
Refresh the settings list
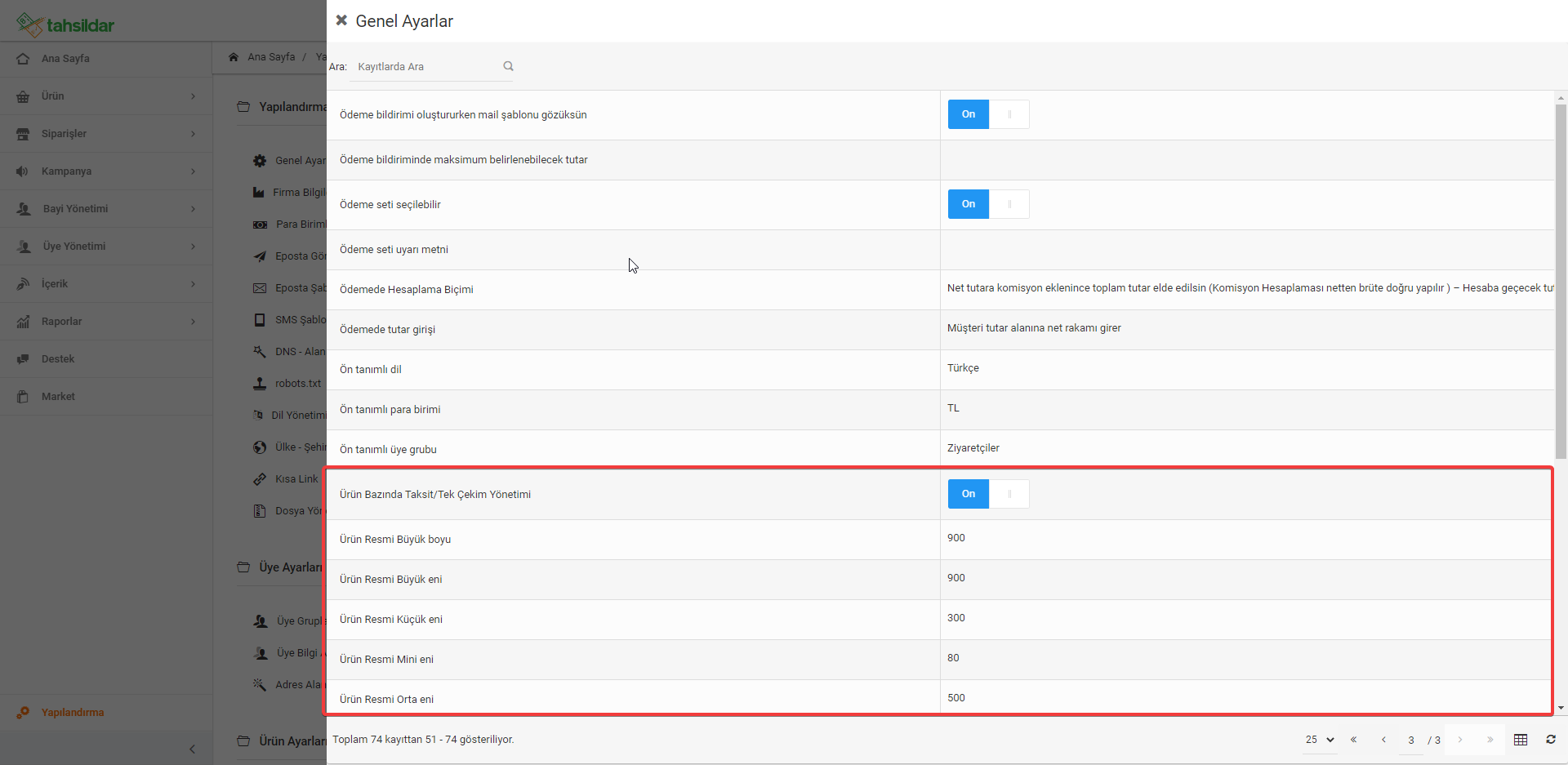[1551, 740]
